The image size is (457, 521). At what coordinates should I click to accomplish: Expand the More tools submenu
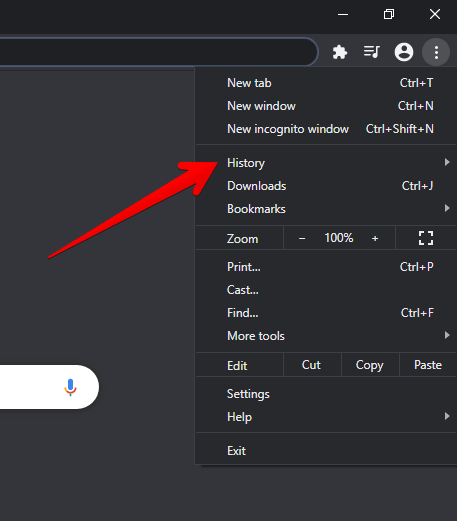tap(325, 336)
